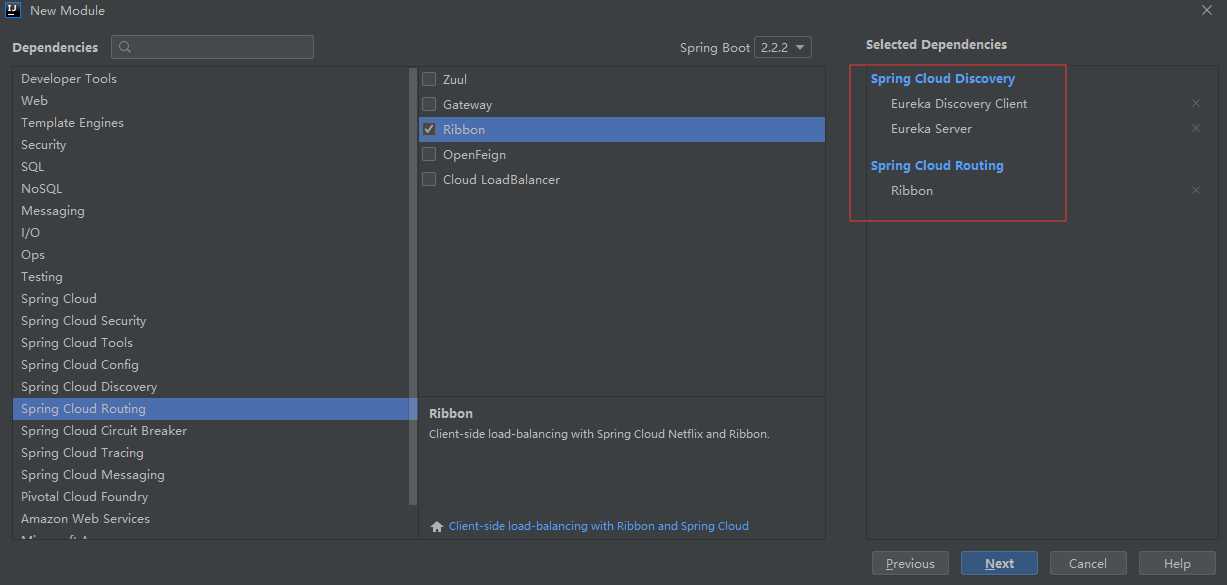Click Spring Cloud Routing header in selected panel
This screenshot has width=1227, height=585.
point(937,165)
